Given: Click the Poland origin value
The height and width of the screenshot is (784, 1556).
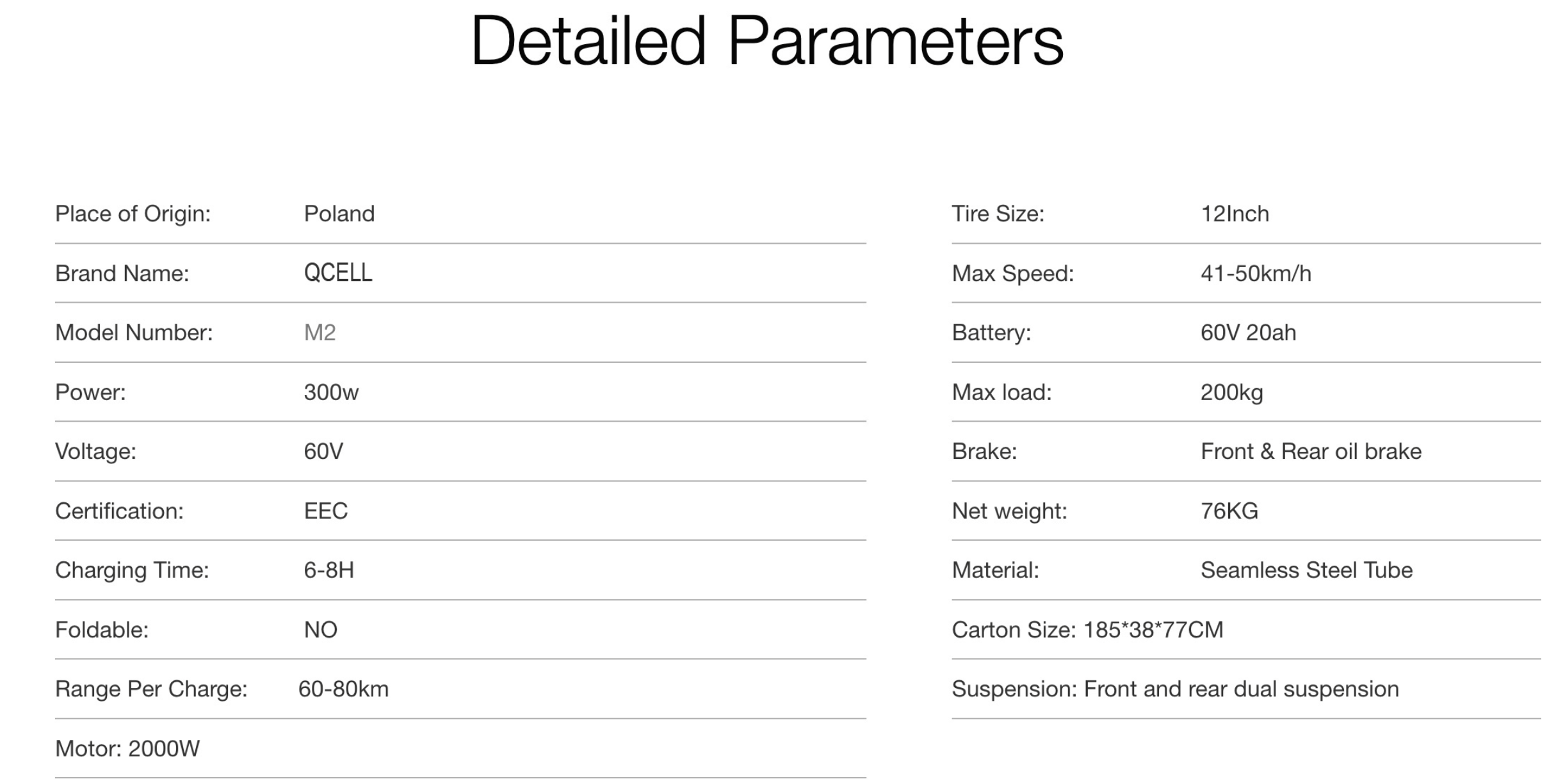Looking at the screenshot, I should click(x=339, y=214).
